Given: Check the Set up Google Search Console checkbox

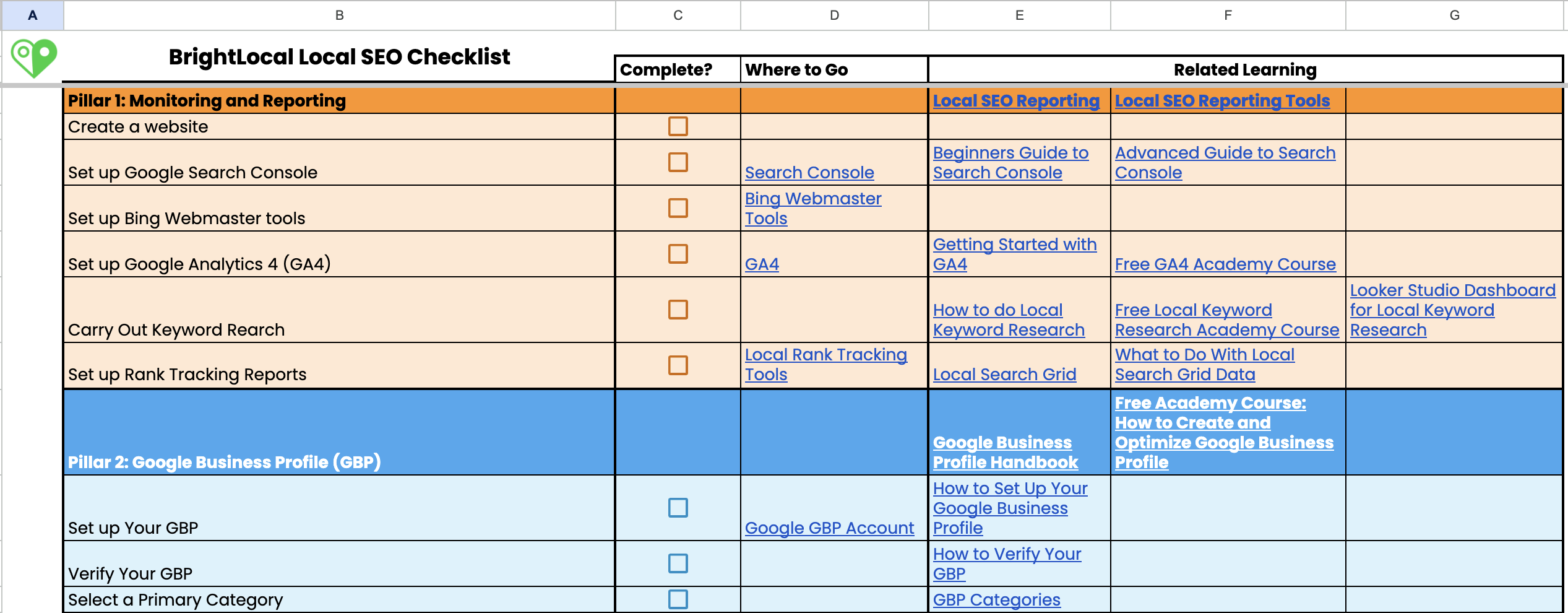Looking at the screenshot, I should click(x=677, y=163).
